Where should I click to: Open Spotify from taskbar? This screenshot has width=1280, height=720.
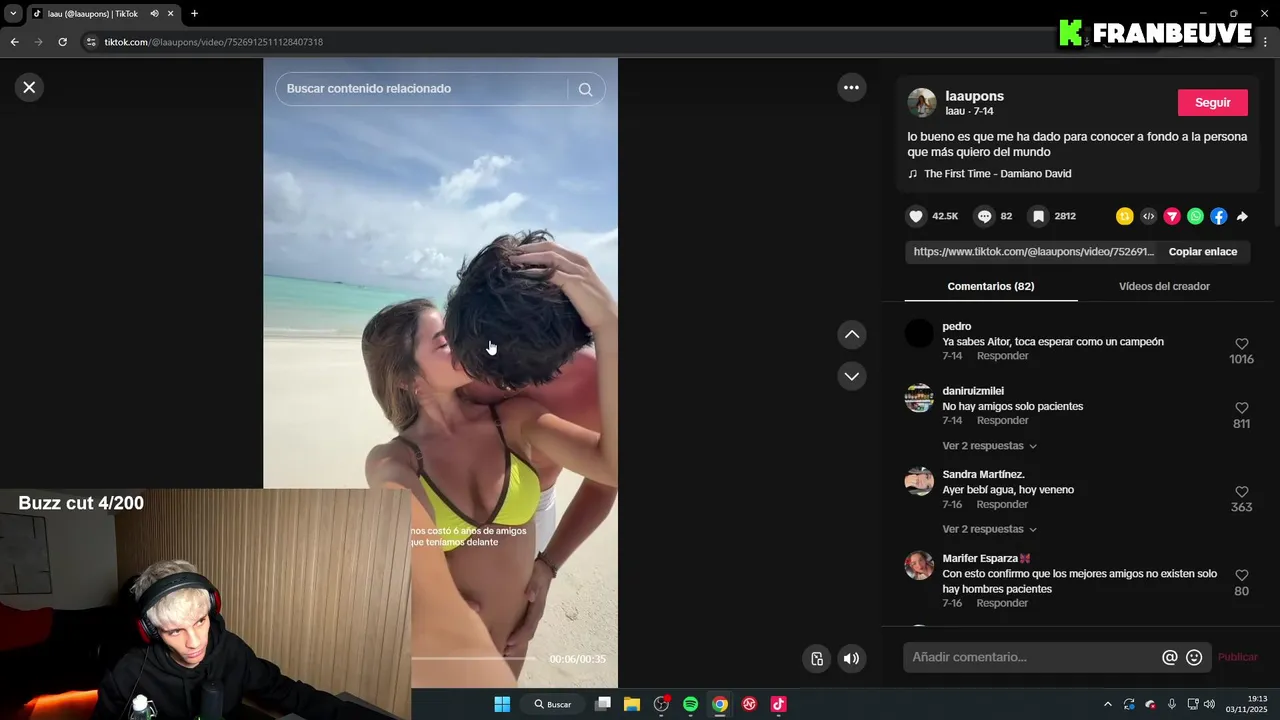tap(690, 704)
